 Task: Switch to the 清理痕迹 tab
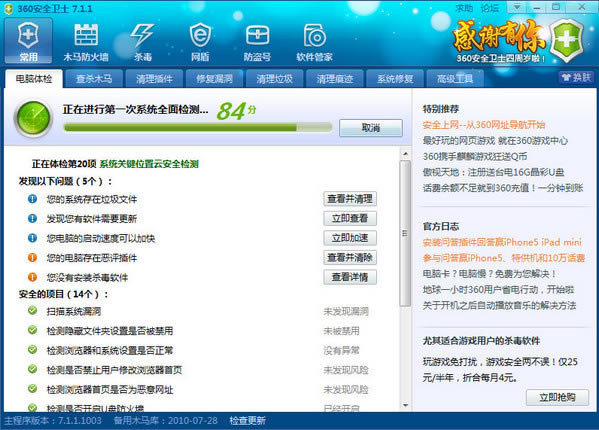(x=335, y=79)
